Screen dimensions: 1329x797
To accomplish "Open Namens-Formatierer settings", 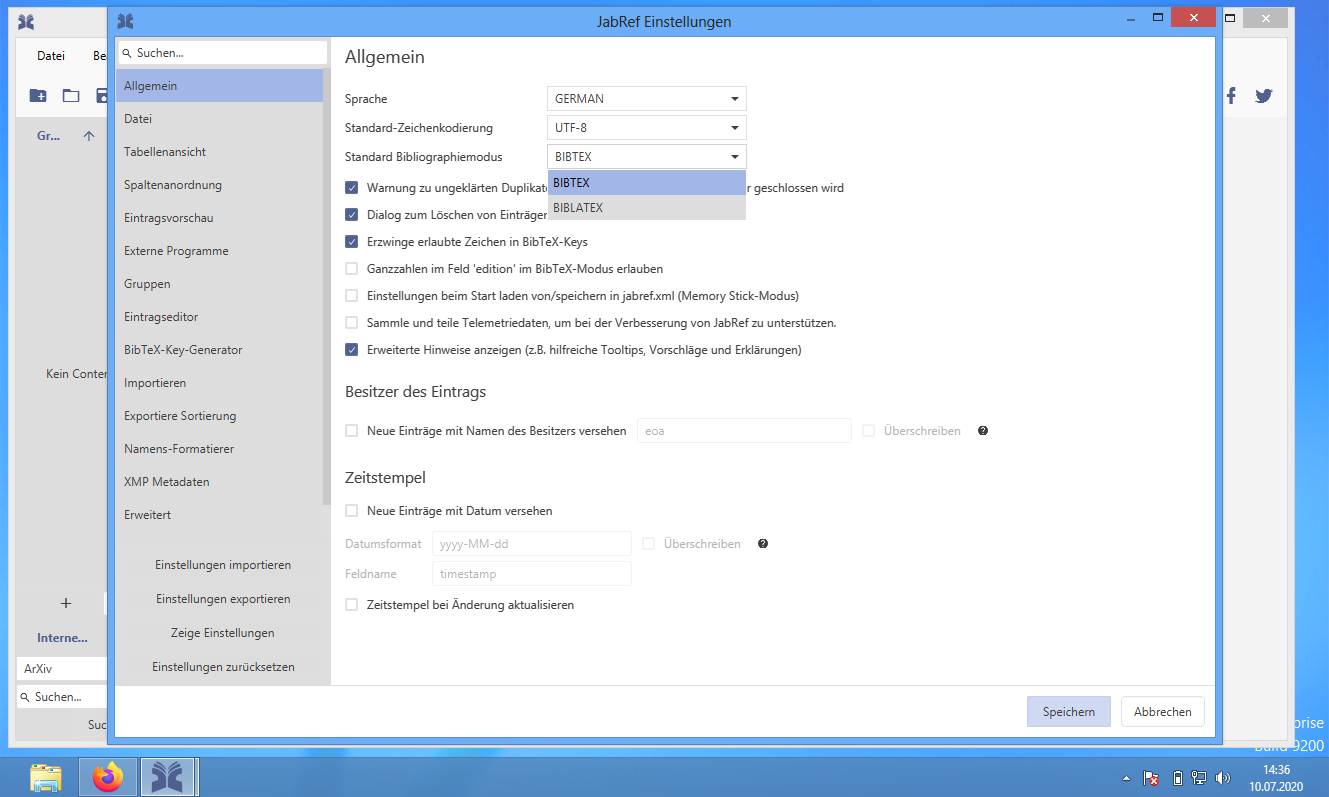I will (x=219, y=449).
